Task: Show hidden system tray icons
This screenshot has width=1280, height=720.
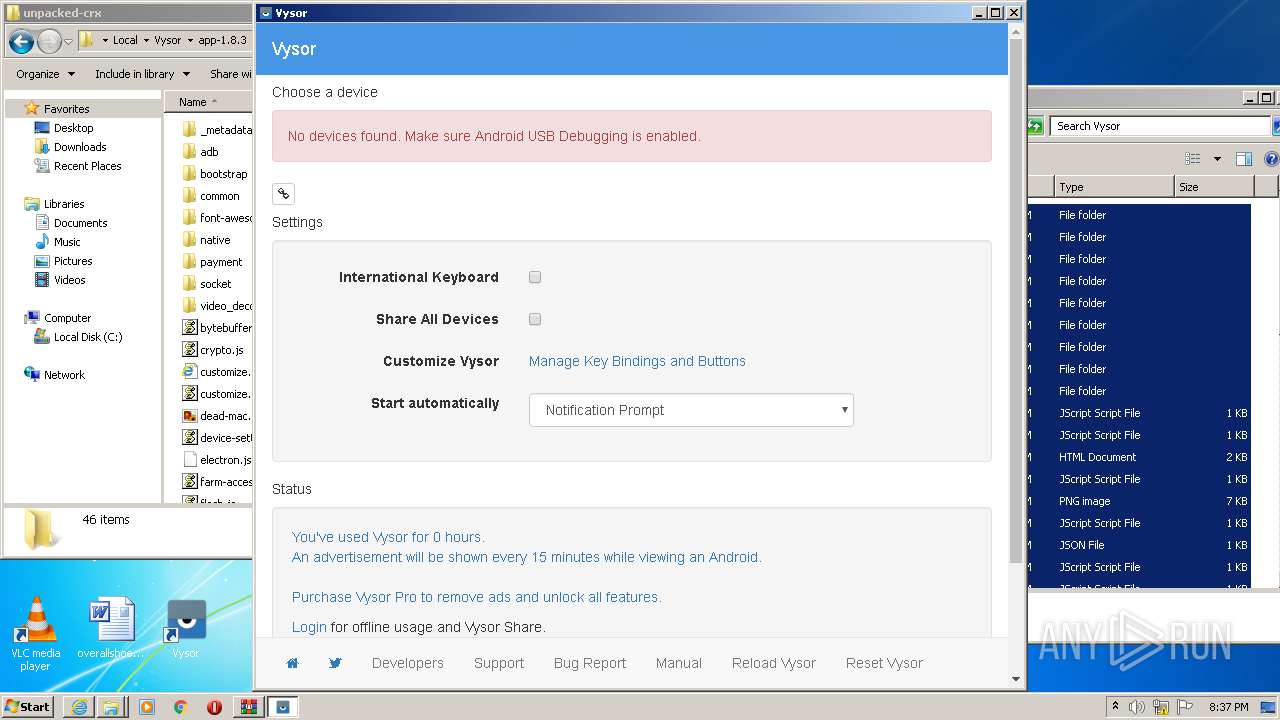Action: point(1115,707)
